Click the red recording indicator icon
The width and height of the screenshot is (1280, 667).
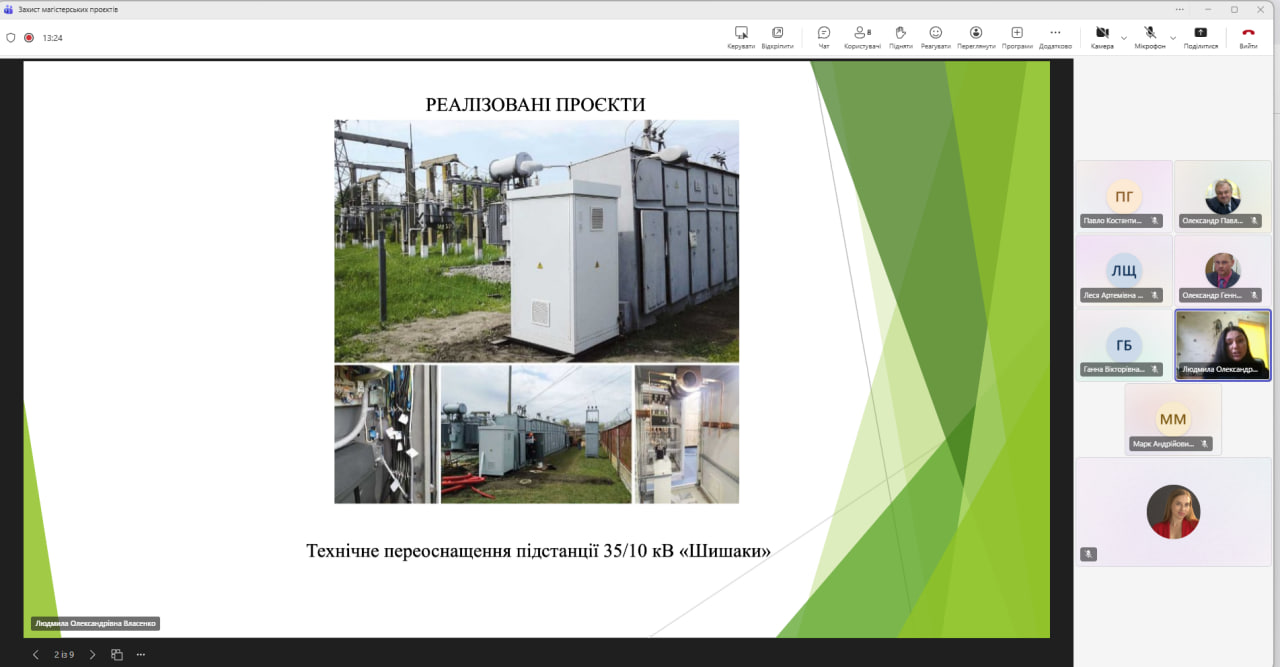[x=29, y=38]
